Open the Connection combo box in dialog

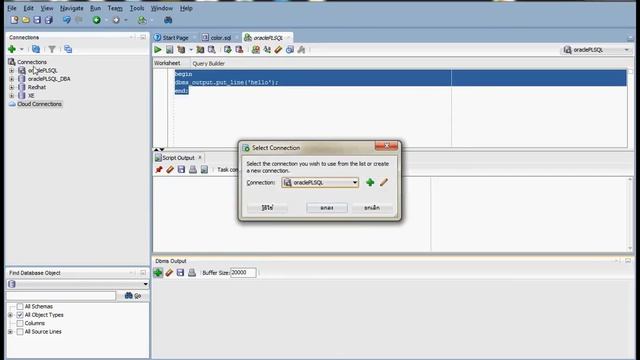coord(320,182)
